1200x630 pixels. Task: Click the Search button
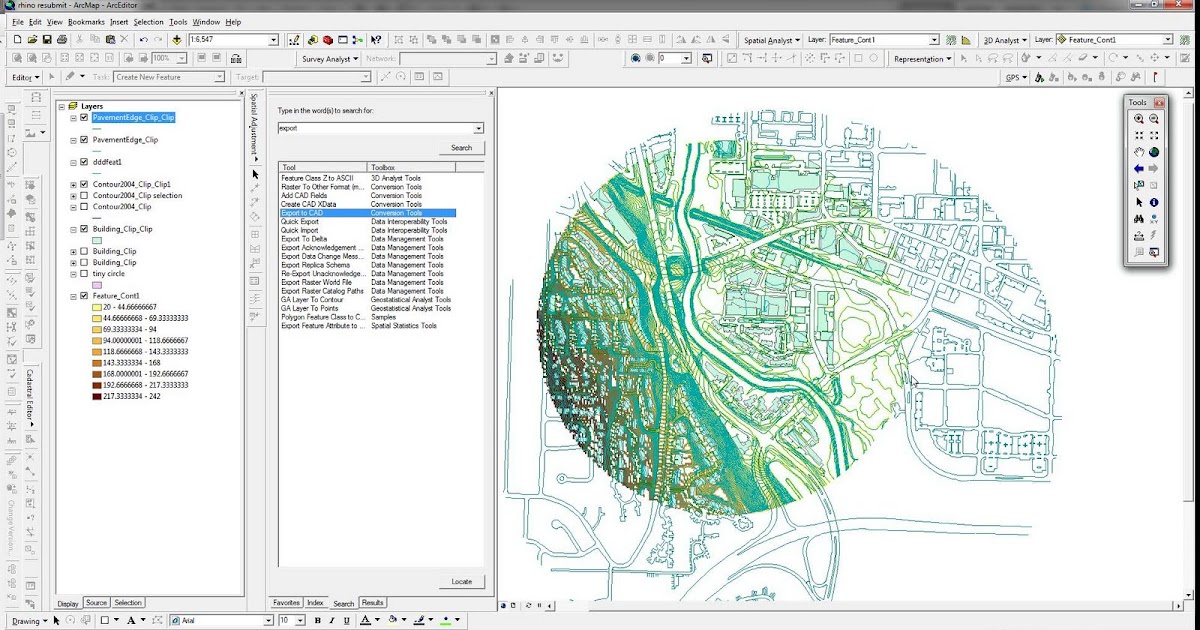(x=461, y=147)
